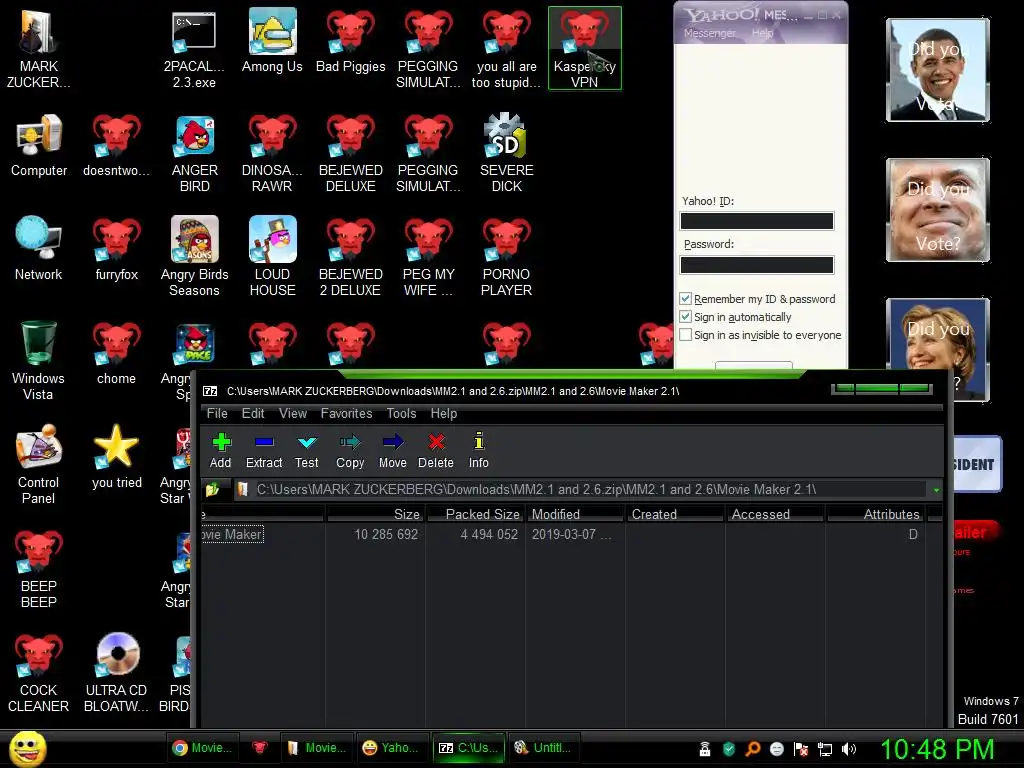The image size is (1024, 768).
Task: Sort by Attributes column header
Action: [876, 514]
